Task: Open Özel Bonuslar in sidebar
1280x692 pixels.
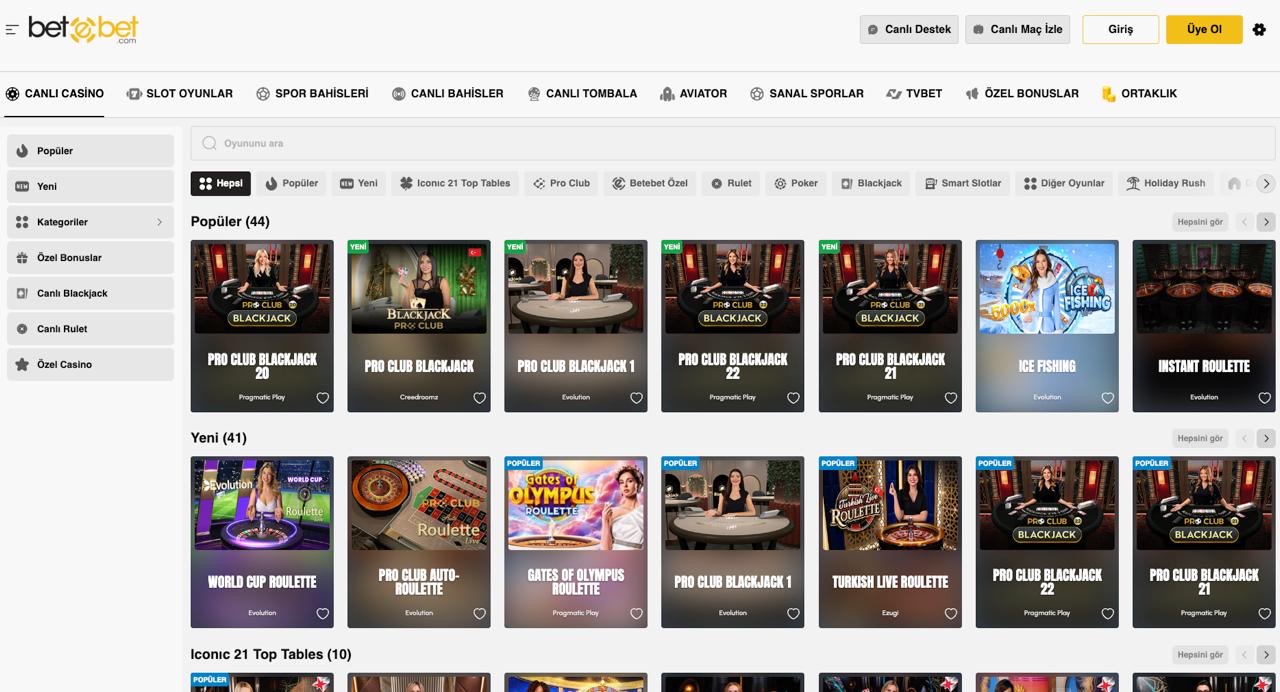Action: 90,258
